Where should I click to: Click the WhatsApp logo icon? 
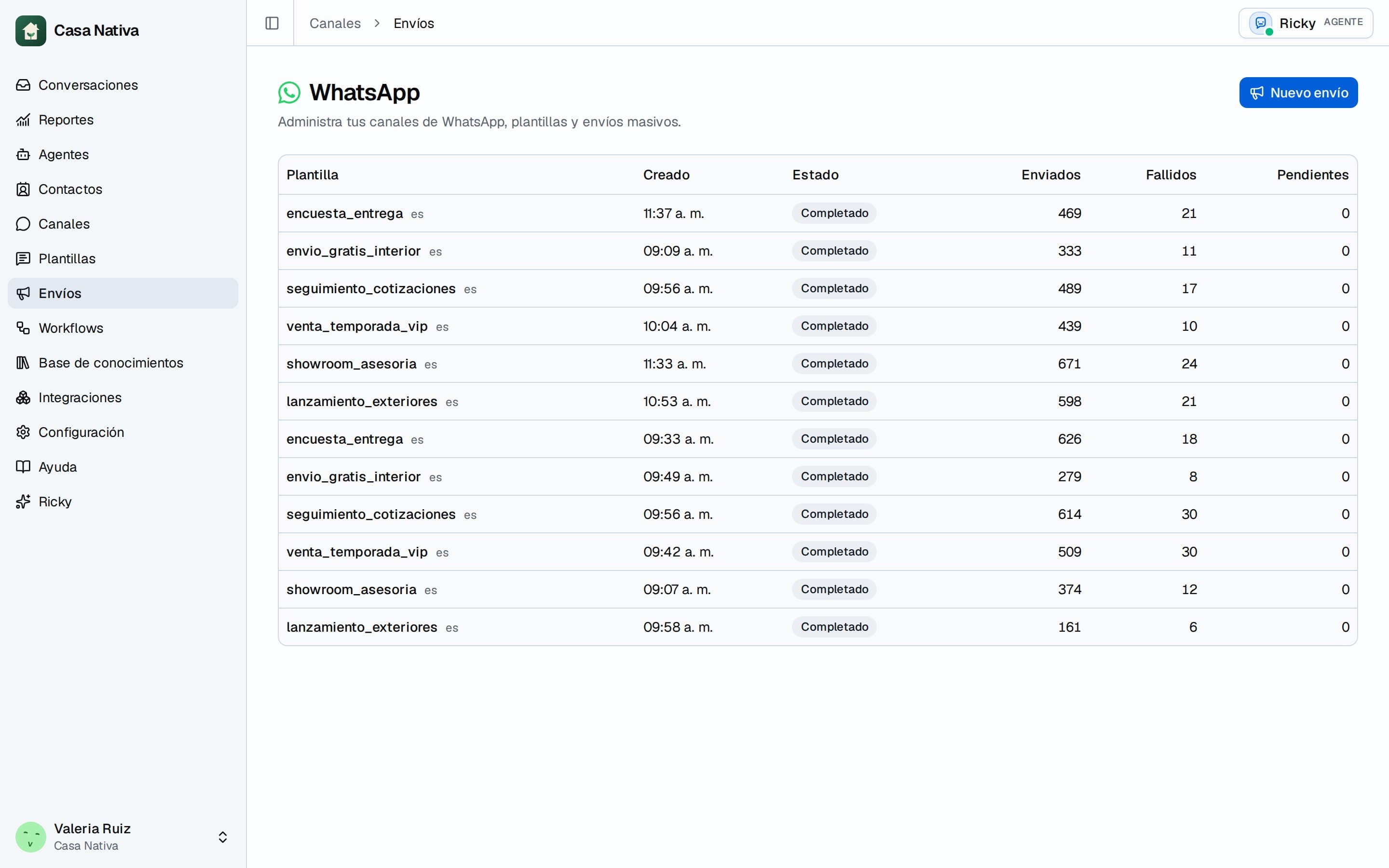(x=289, y=93)
